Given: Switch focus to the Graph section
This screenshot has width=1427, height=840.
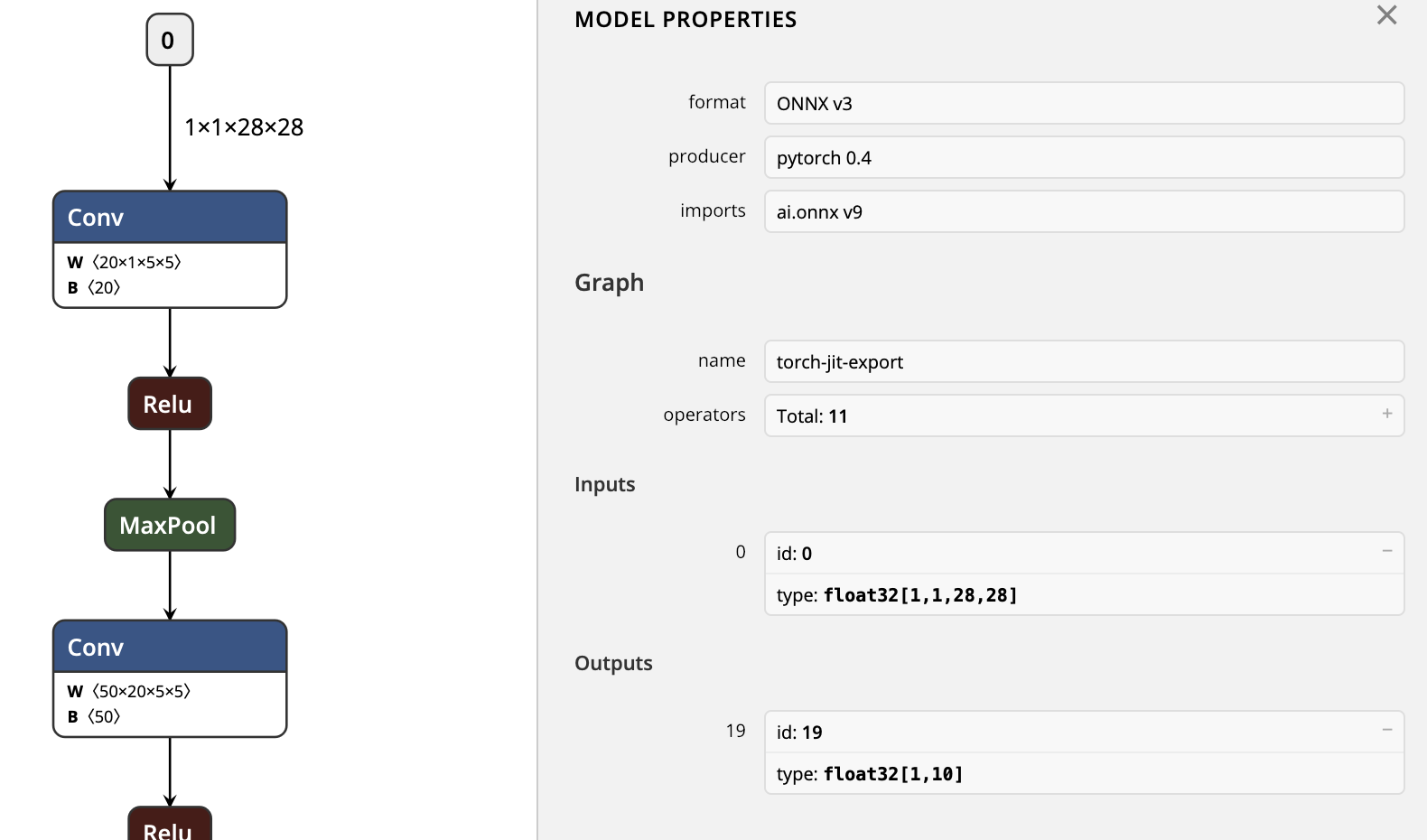Looking at the screenshot, I should (609, 283).
